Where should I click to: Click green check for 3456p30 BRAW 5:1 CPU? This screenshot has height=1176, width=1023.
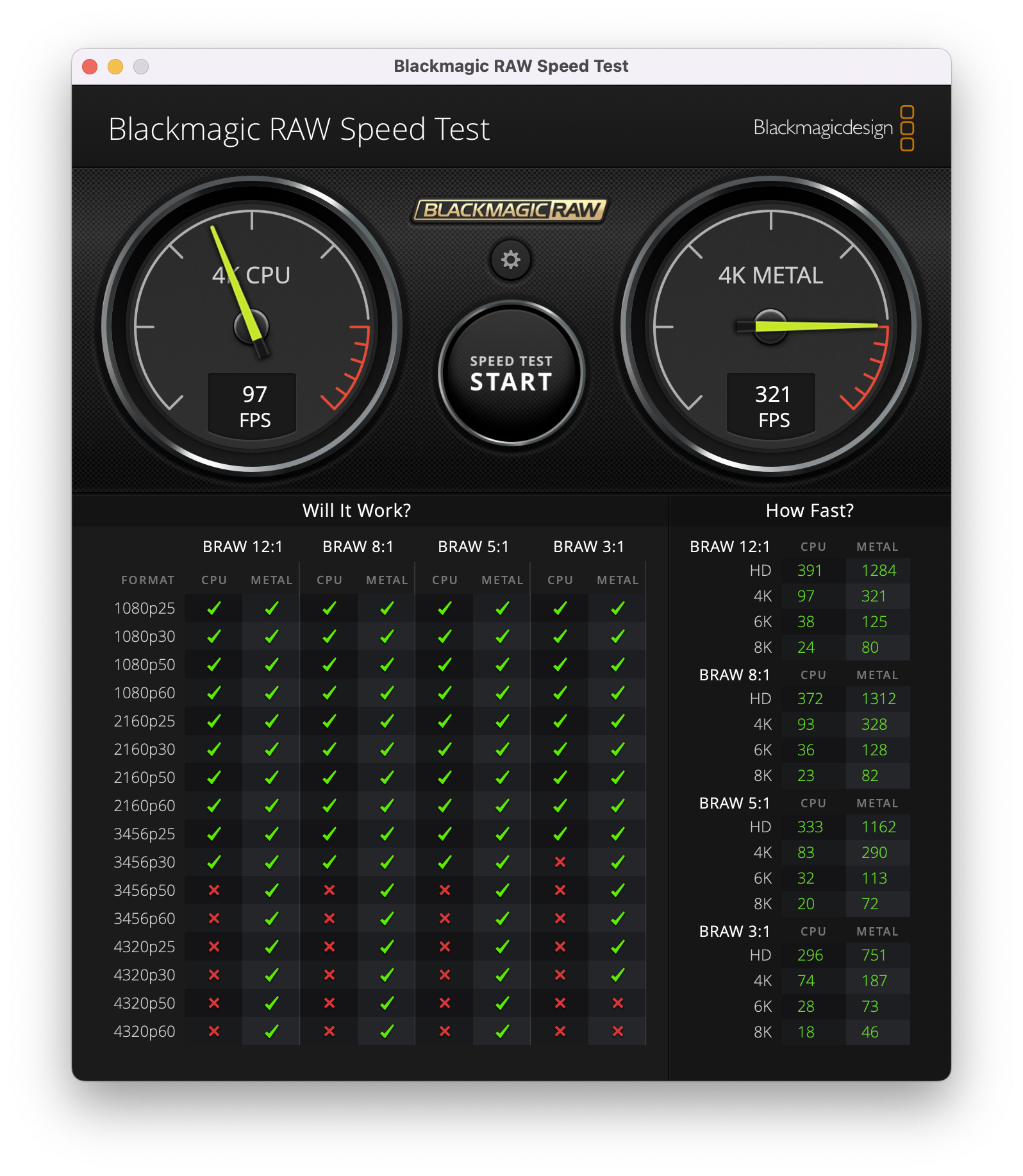click(x=445, y=862)
